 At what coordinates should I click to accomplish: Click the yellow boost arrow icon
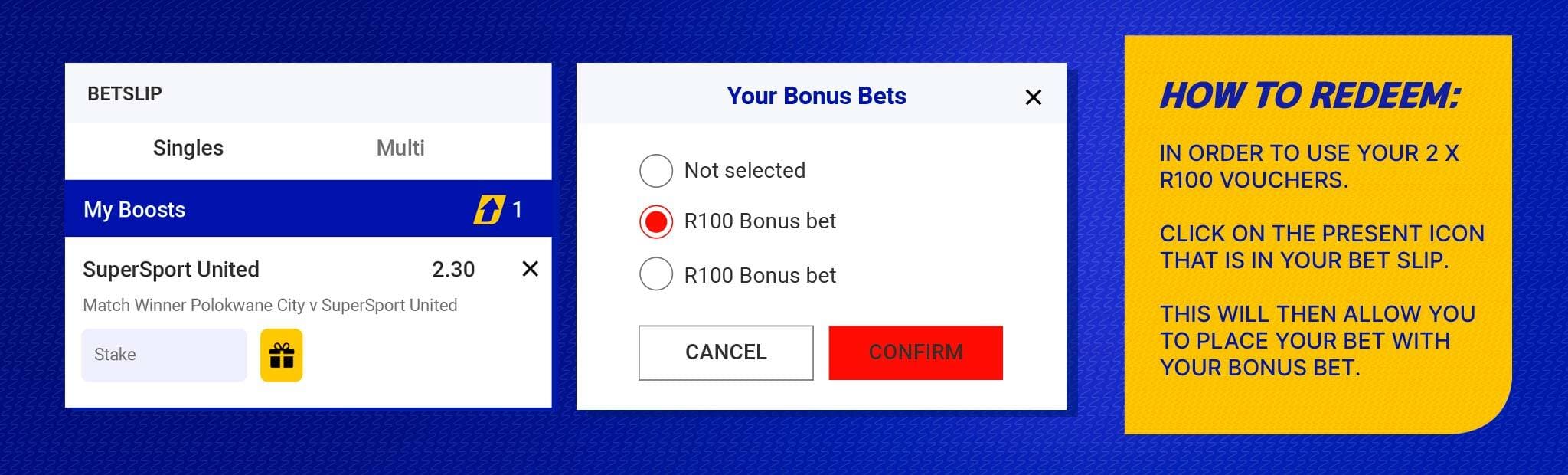(x=488, y=209)
